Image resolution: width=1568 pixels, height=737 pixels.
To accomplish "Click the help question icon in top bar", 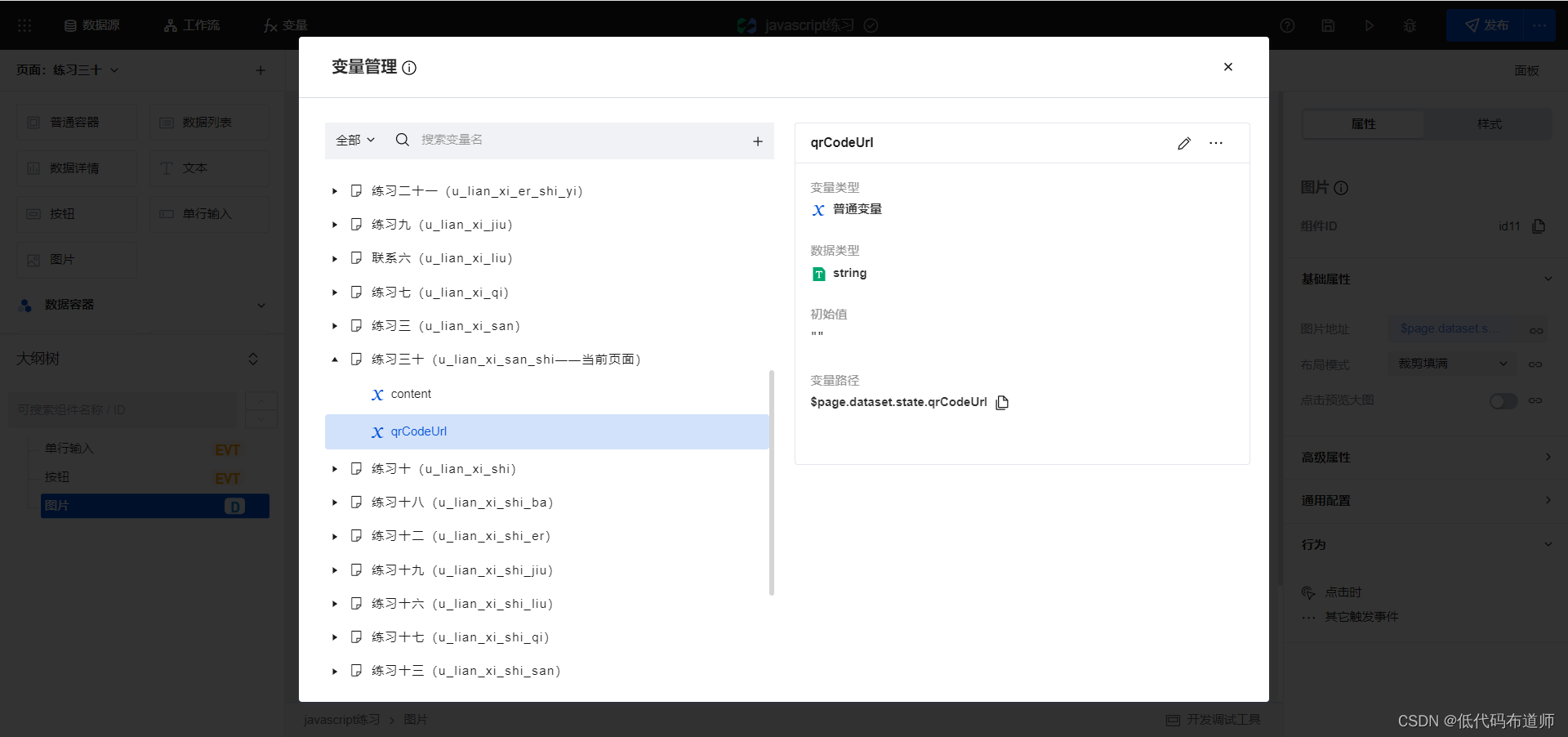I will [1287, 25].
